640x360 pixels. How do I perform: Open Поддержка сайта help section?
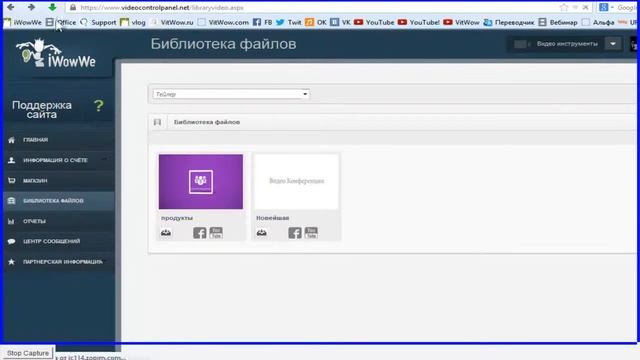(42, 109)
